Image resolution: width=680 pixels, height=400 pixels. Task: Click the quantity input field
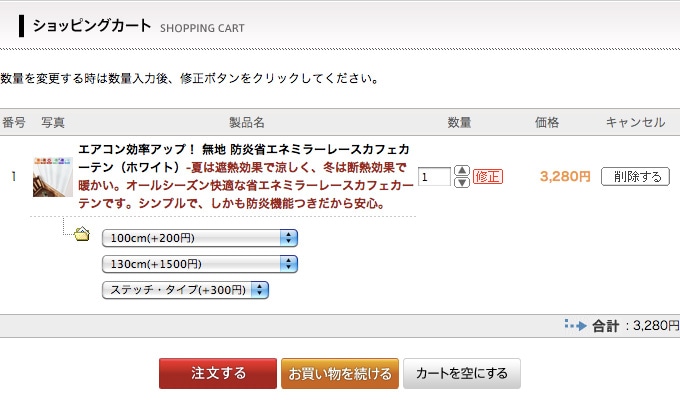pyautogui.click(x=434, y=177)
